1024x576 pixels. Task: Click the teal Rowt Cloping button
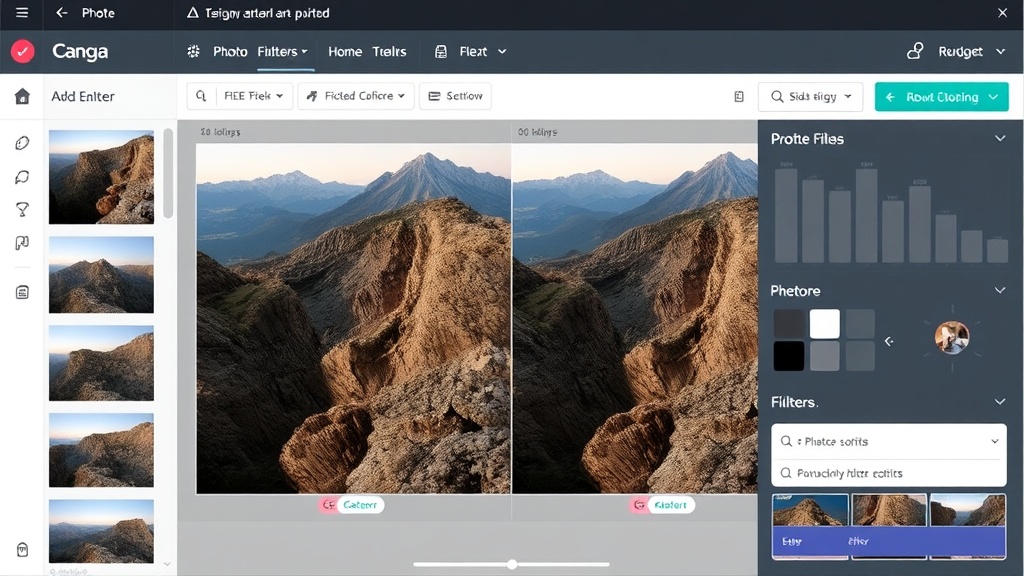[941, 97]
